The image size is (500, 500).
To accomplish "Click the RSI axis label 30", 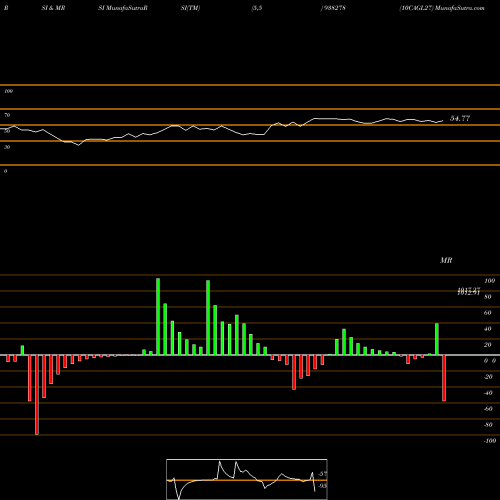I will coord(7,147).
